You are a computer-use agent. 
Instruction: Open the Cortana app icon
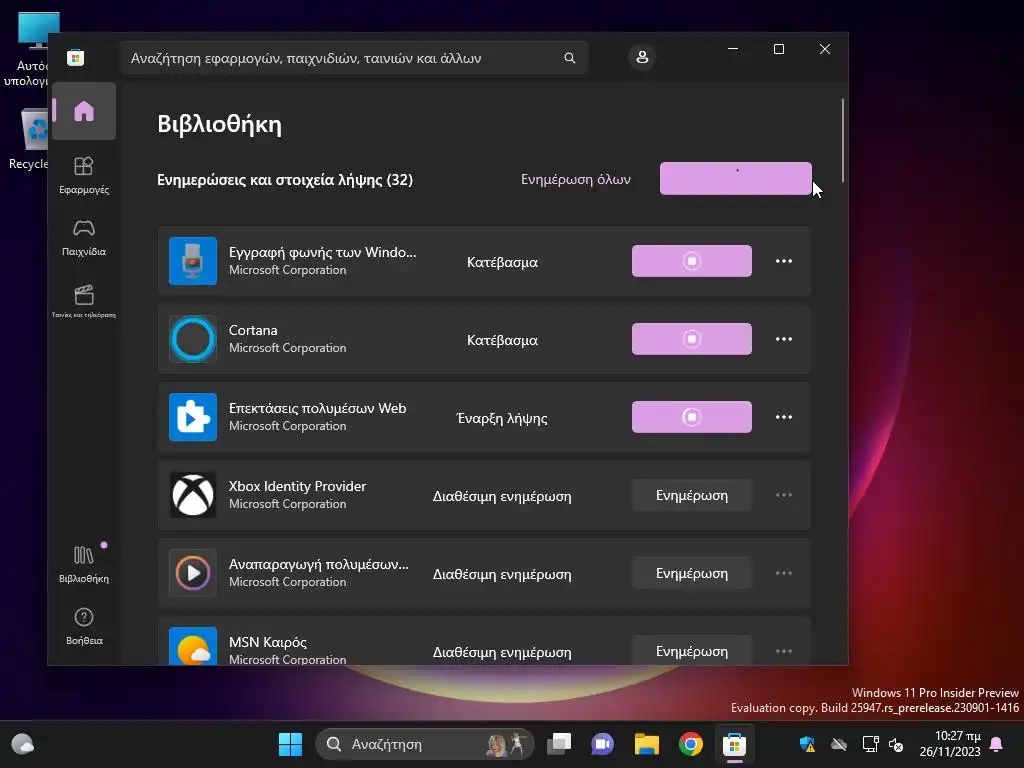pyautogui.click(x=193, y=339)
